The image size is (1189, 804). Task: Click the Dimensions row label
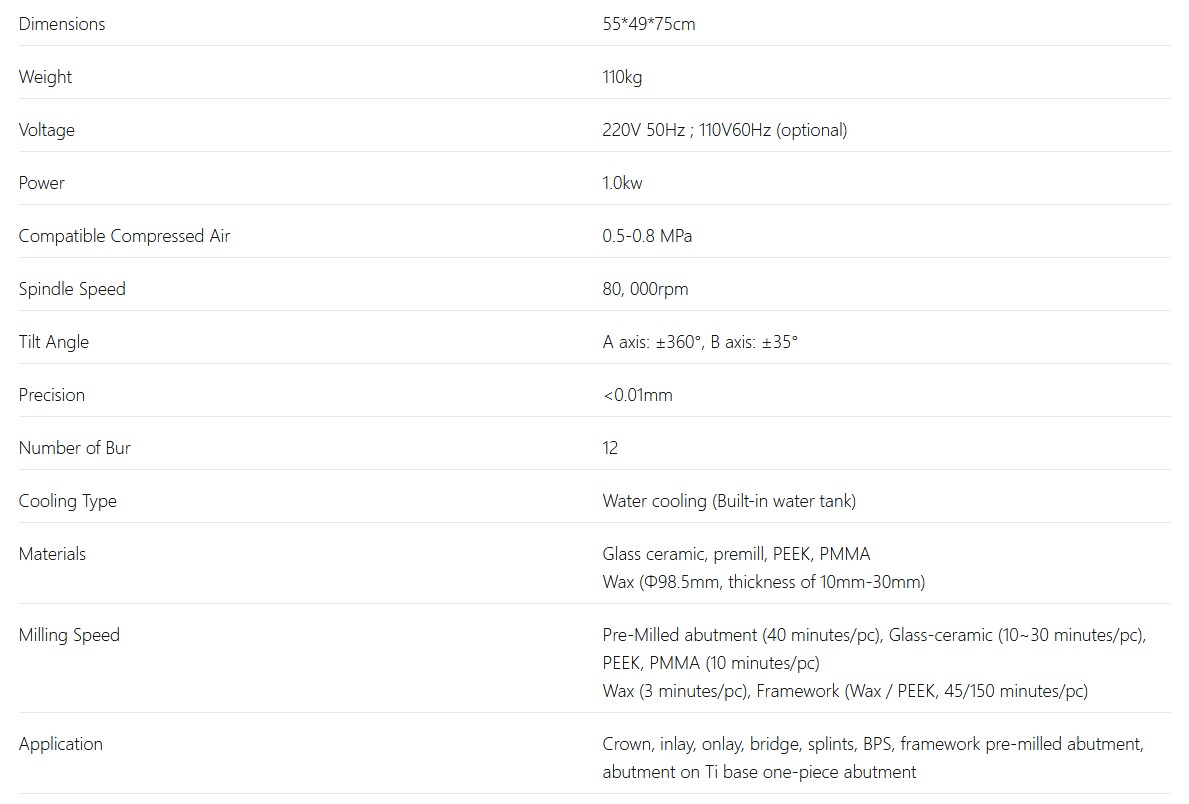[62, 24]
